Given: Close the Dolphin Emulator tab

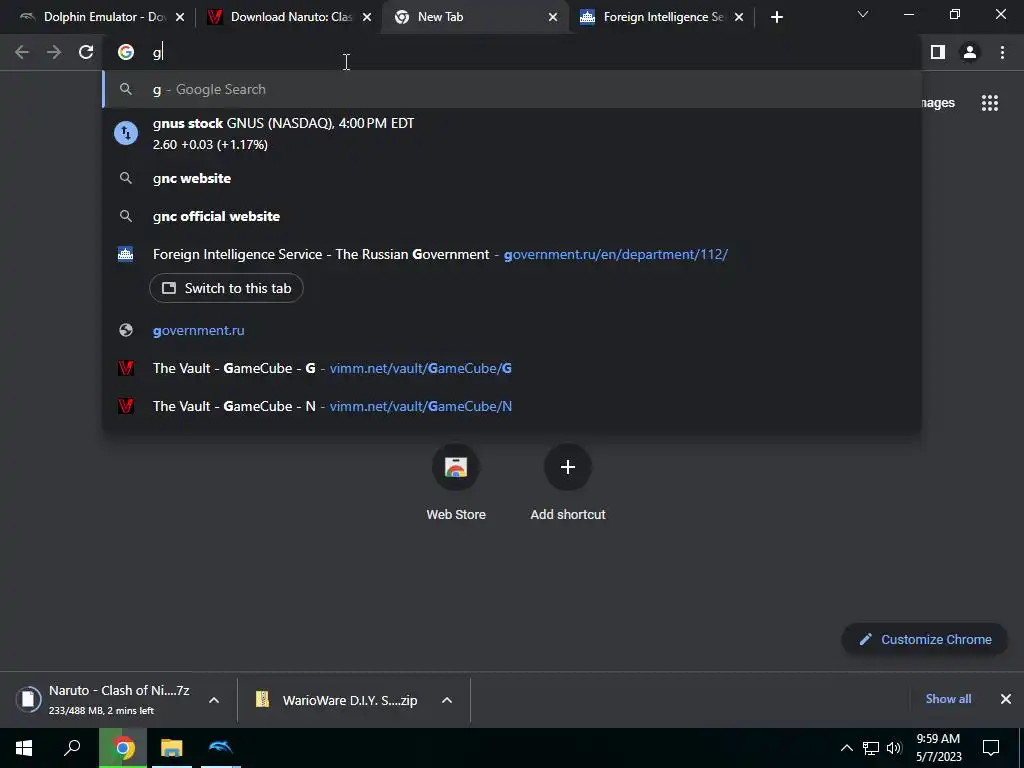Looking at the screenshot, I should tap(180, 17).
